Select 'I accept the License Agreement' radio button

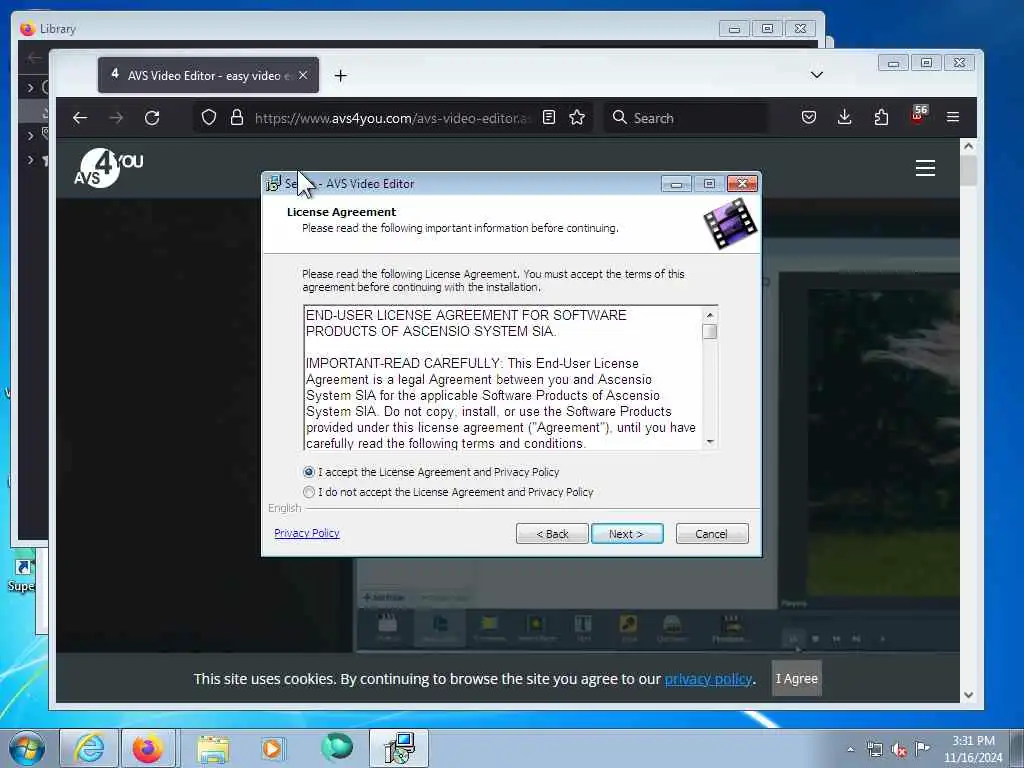309,472
